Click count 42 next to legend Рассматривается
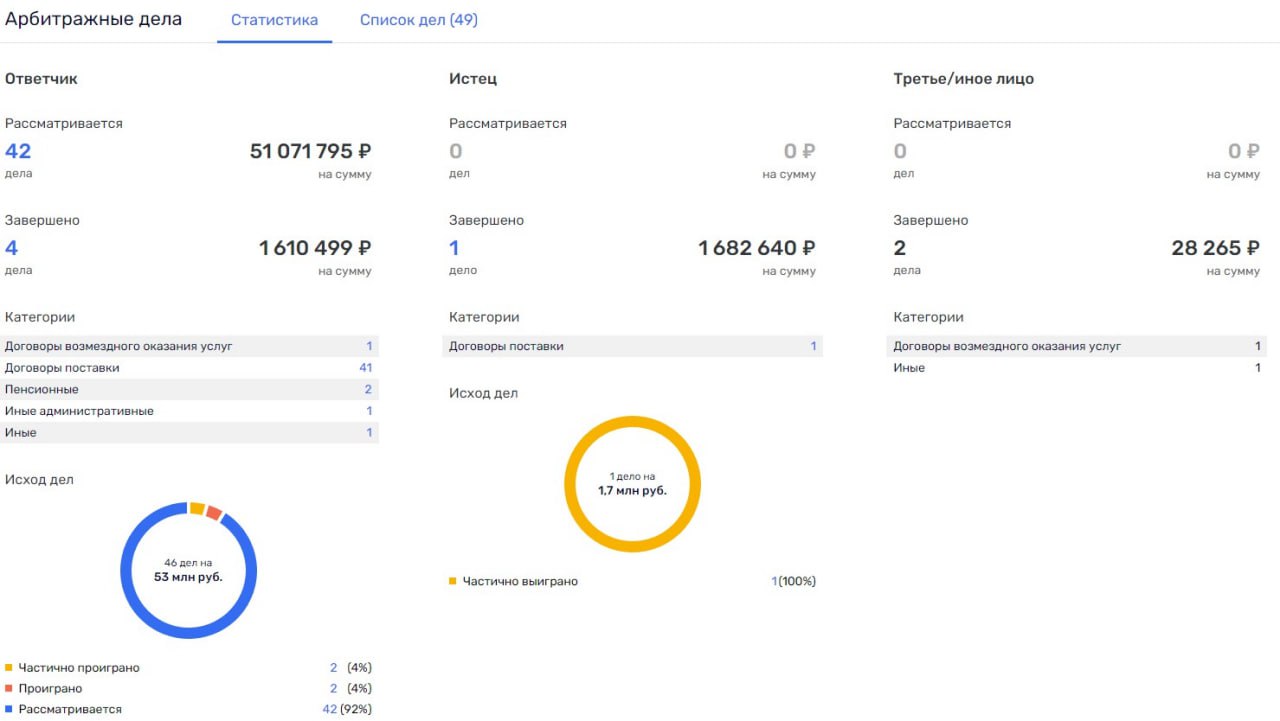The image size is (1280, 721). point(329,710)
